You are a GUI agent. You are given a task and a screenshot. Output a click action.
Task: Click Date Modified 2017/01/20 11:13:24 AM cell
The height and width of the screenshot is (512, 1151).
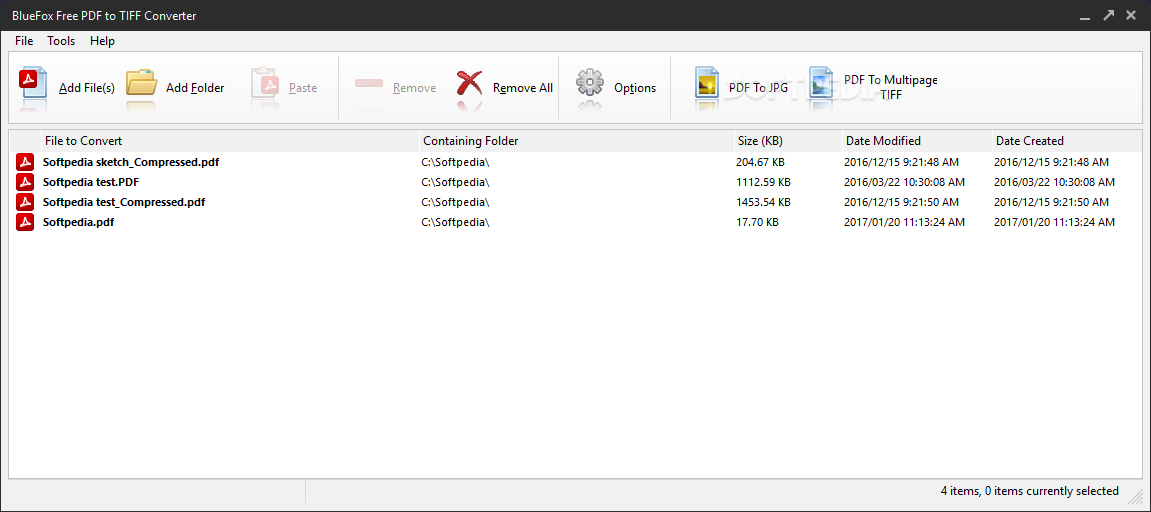(x=904, y=222)
